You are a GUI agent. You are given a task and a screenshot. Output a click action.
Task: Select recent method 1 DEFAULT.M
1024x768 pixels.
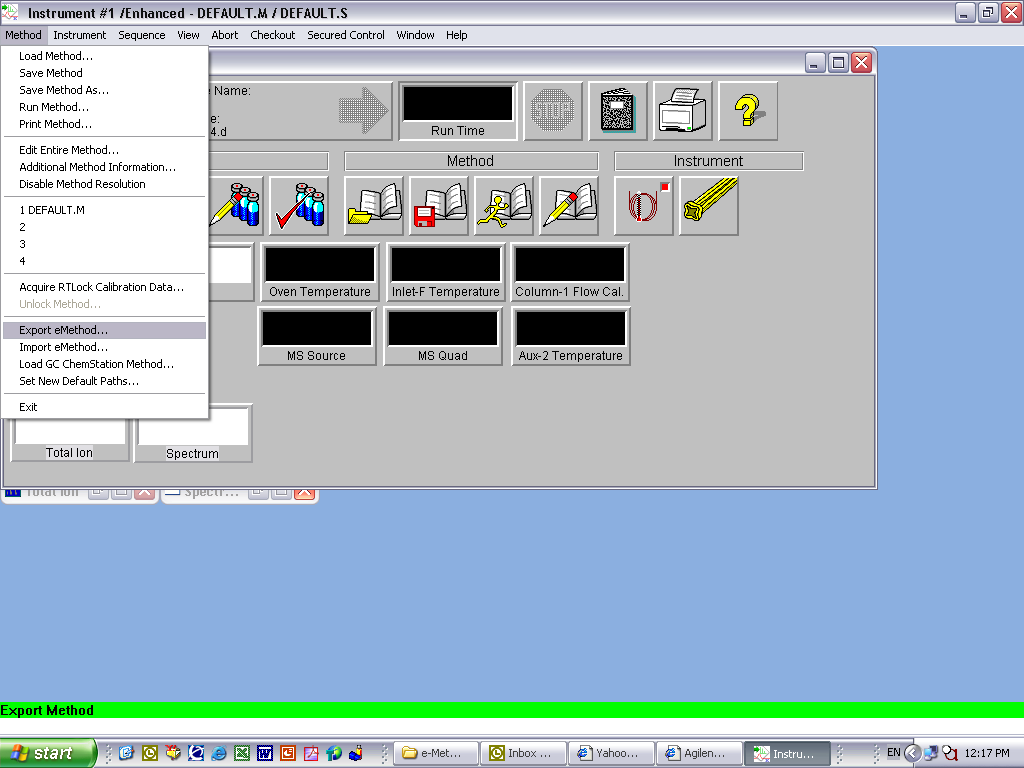tap(52, 210)
